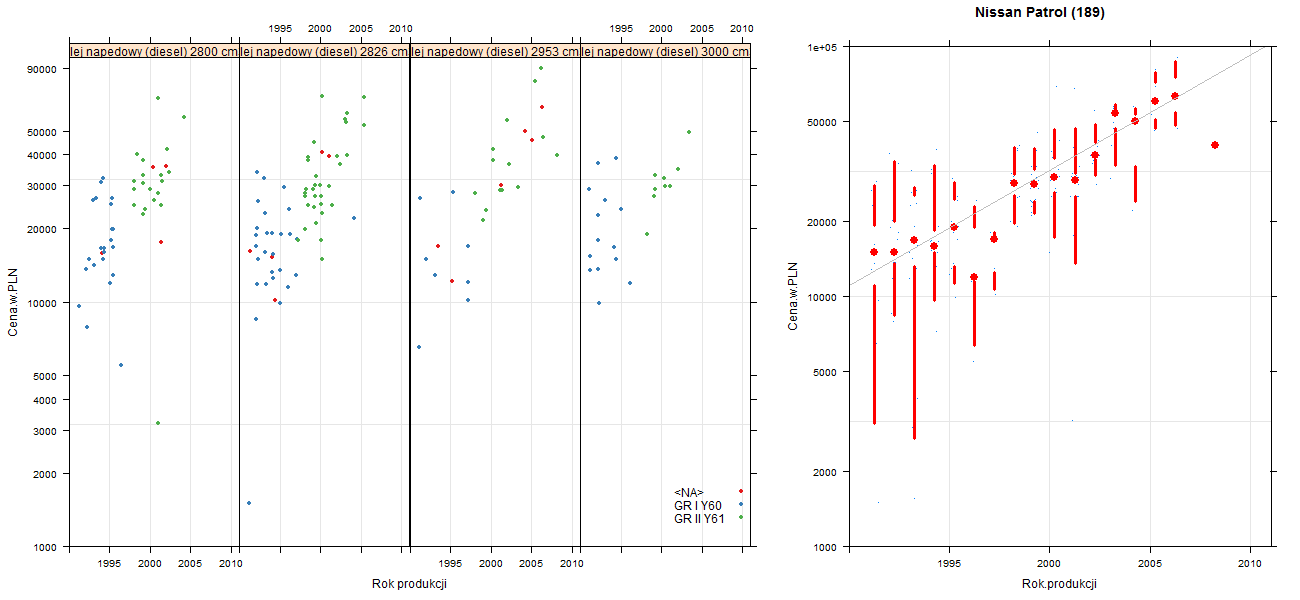The height and width of the screenshot is (600, 1300).
Task: Click the chart title Nissan Patrol (189)
Action: (x=1040, y=13)
